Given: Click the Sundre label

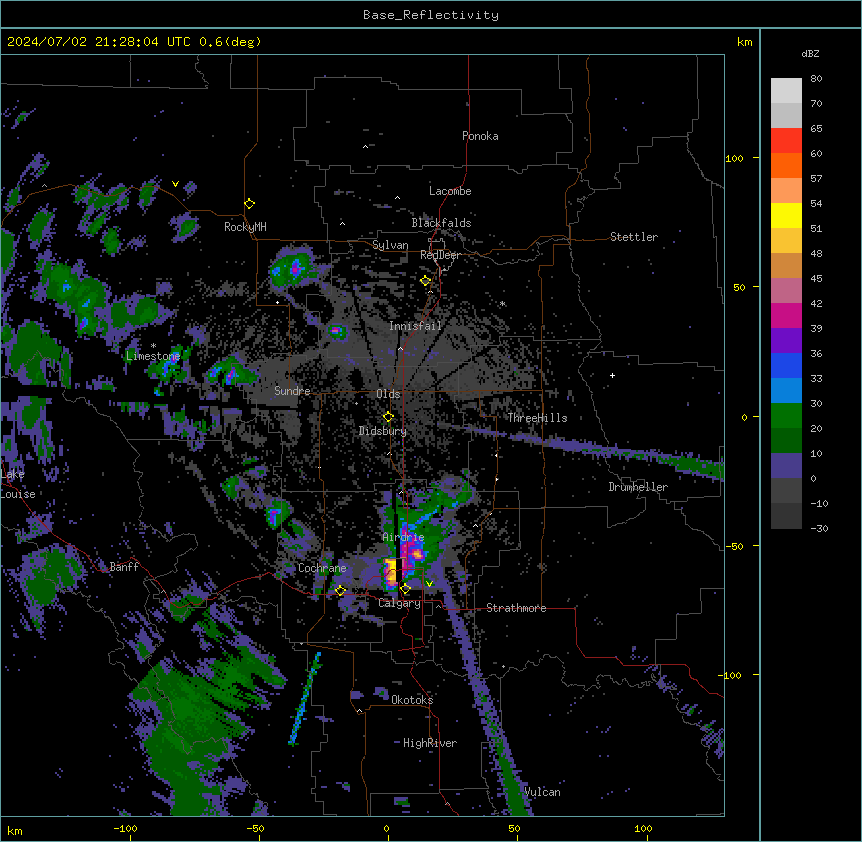Looking at the screenshot, I should (x=292, y=391).
